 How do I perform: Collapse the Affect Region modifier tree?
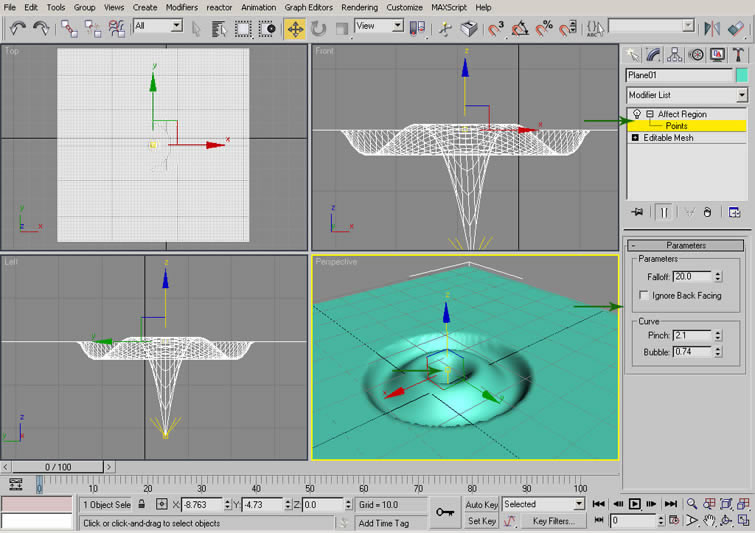[x=648, y=114]
